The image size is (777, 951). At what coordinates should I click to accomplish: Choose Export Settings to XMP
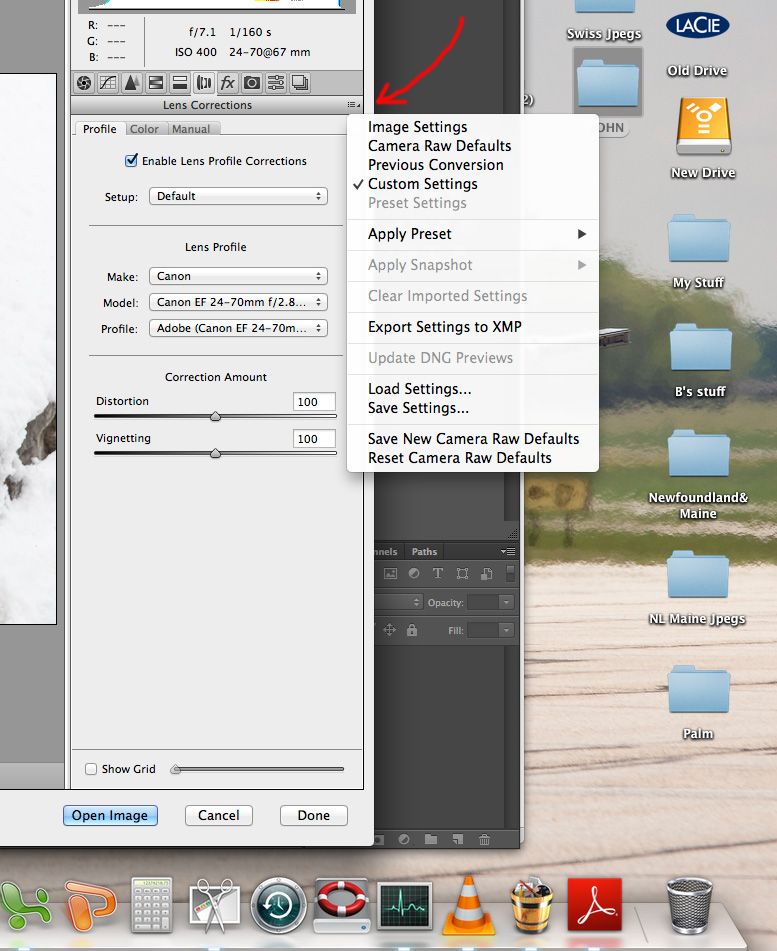444,327
